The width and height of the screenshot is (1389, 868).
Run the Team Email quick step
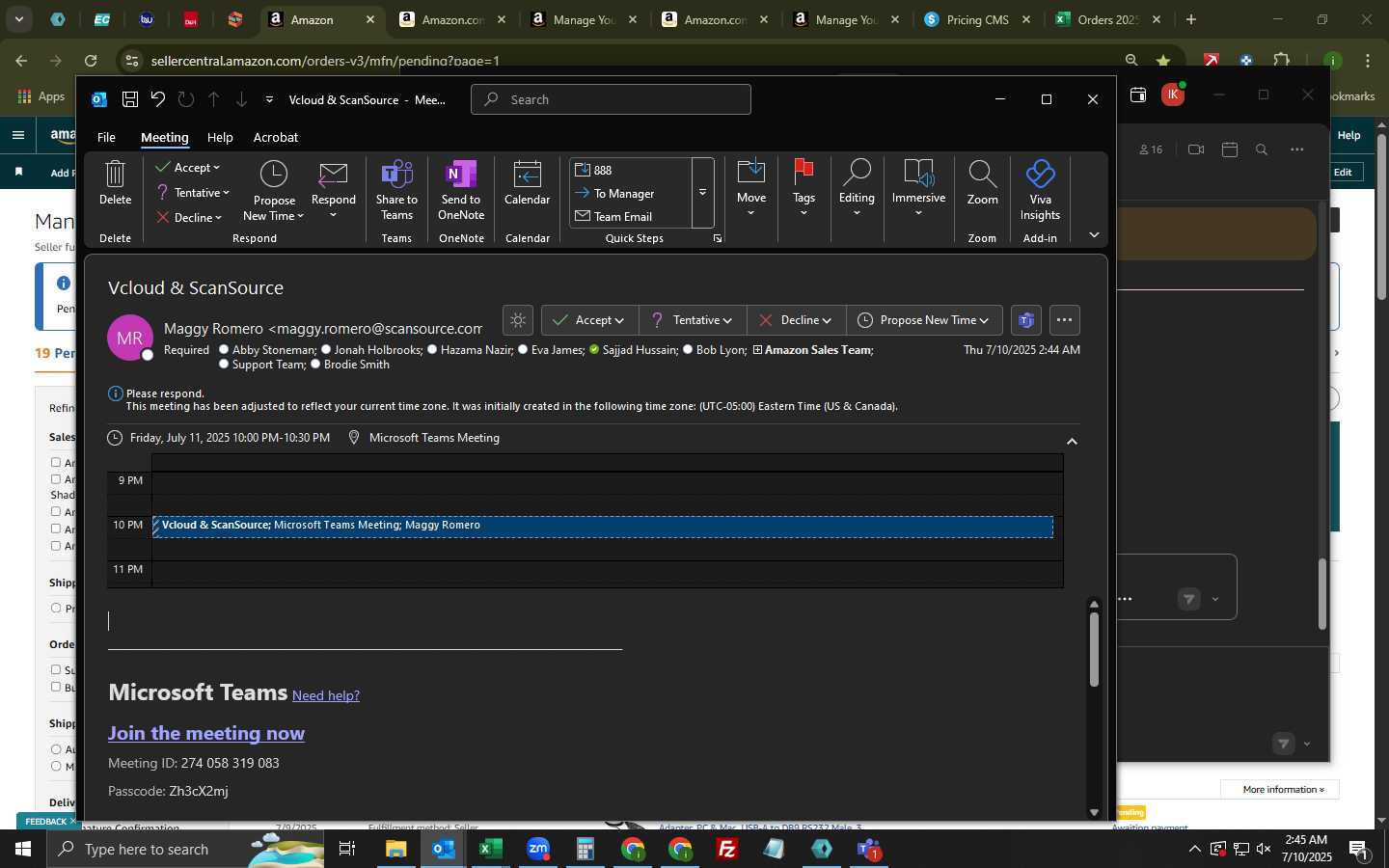point(630,216)
